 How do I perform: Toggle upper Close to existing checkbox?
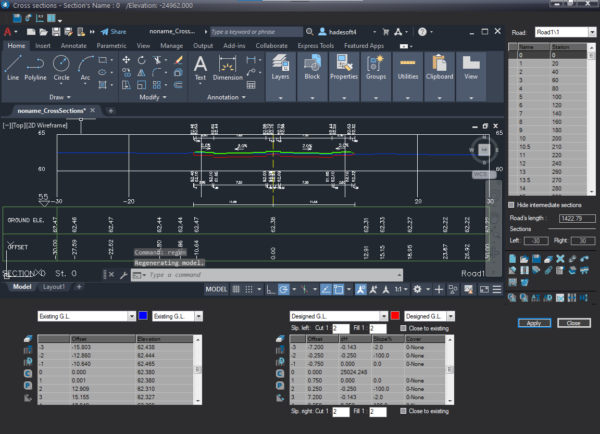coord(403,328)
